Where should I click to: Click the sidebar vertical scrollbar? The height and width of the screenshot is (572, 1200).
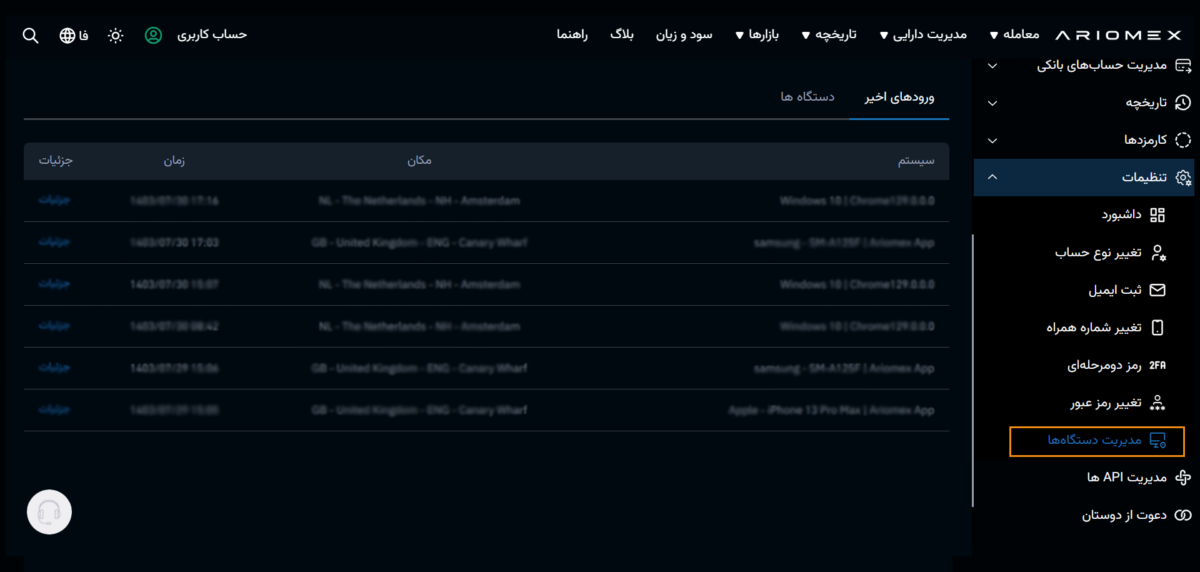[972, 370]
